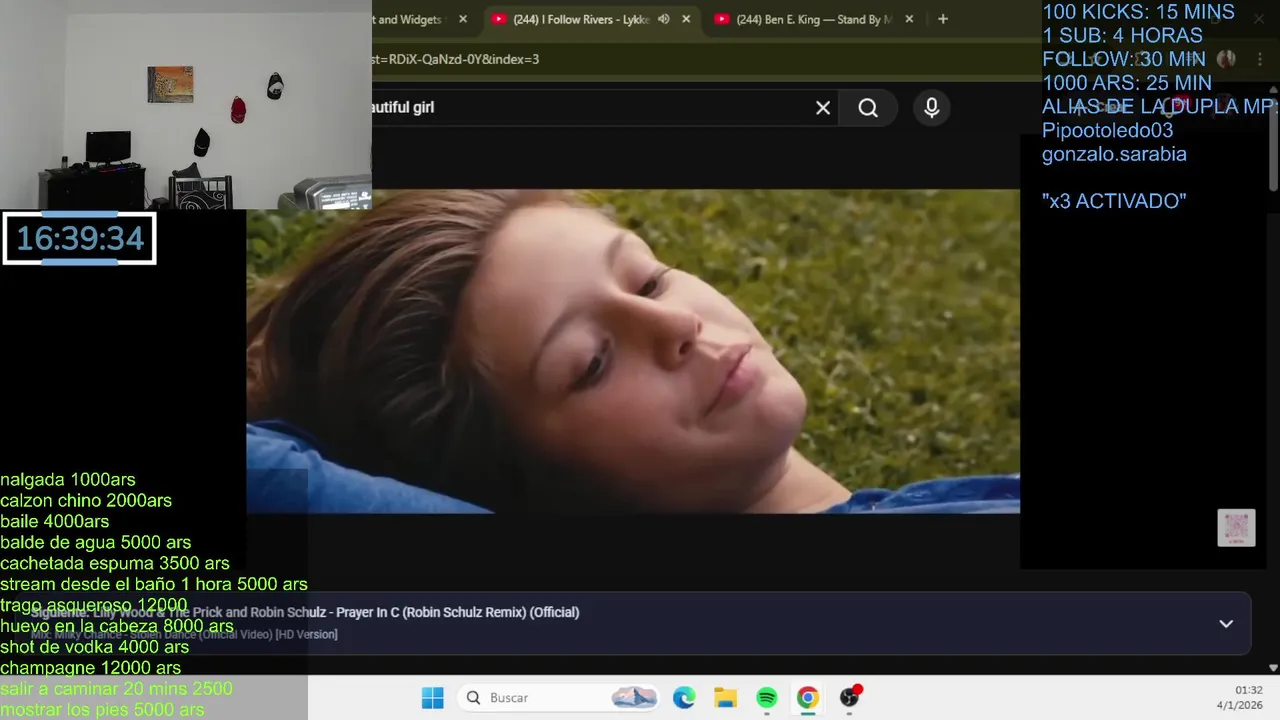The height and width of the screenshot is (720, 1280).
Task: Switch to Google Chrome in the taskbar
Action: pyautogui.click(x=808, y=698)
